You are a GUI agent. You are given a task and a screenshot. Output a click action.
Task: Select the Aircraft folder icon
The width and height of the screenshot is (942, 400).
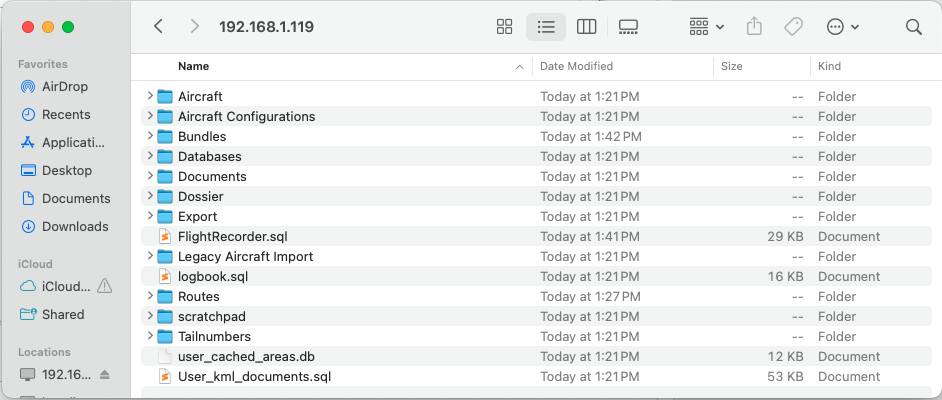tap(165, 96)
